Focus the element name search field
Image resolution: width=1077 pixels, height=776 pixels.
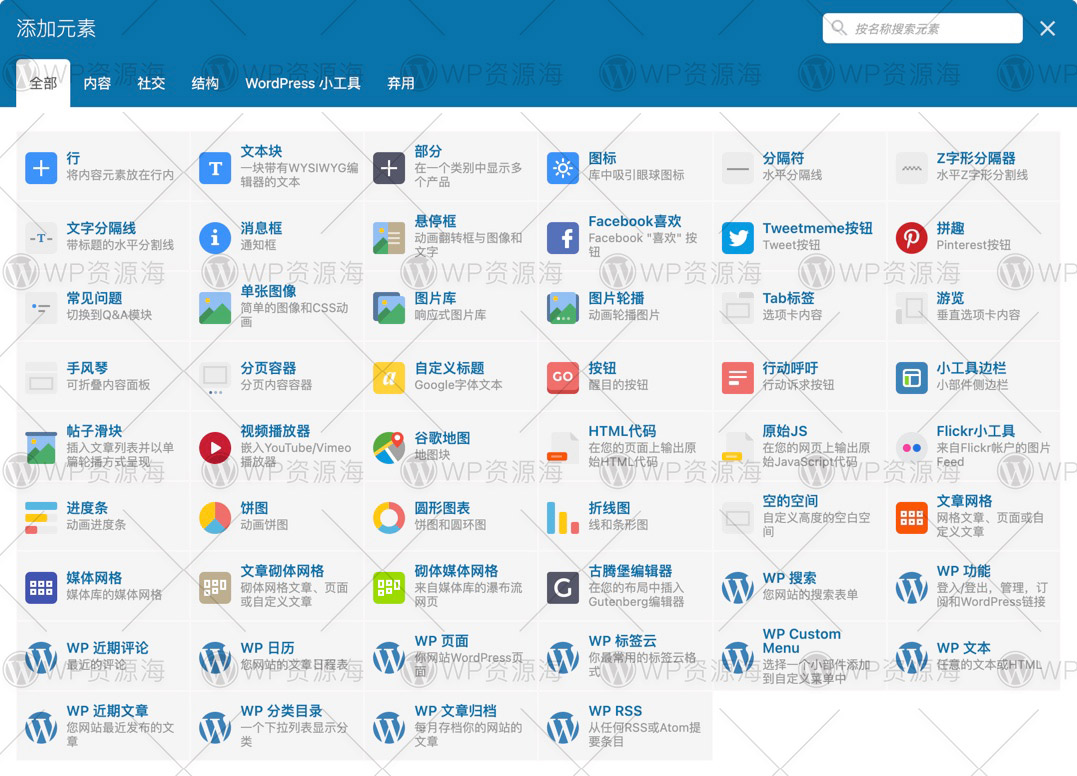click(x=922, y=28)
